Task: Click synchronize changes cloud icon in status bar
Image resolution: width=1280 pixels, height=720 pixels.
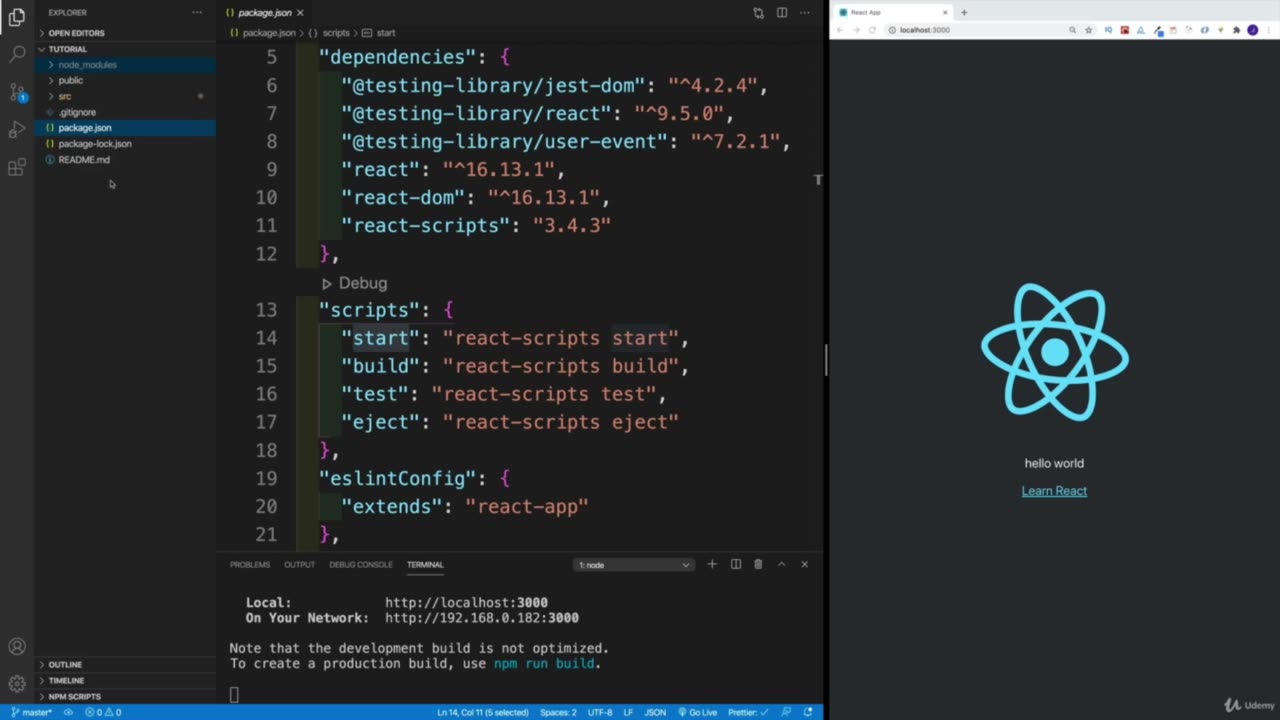Action: (x=68, y=712)
